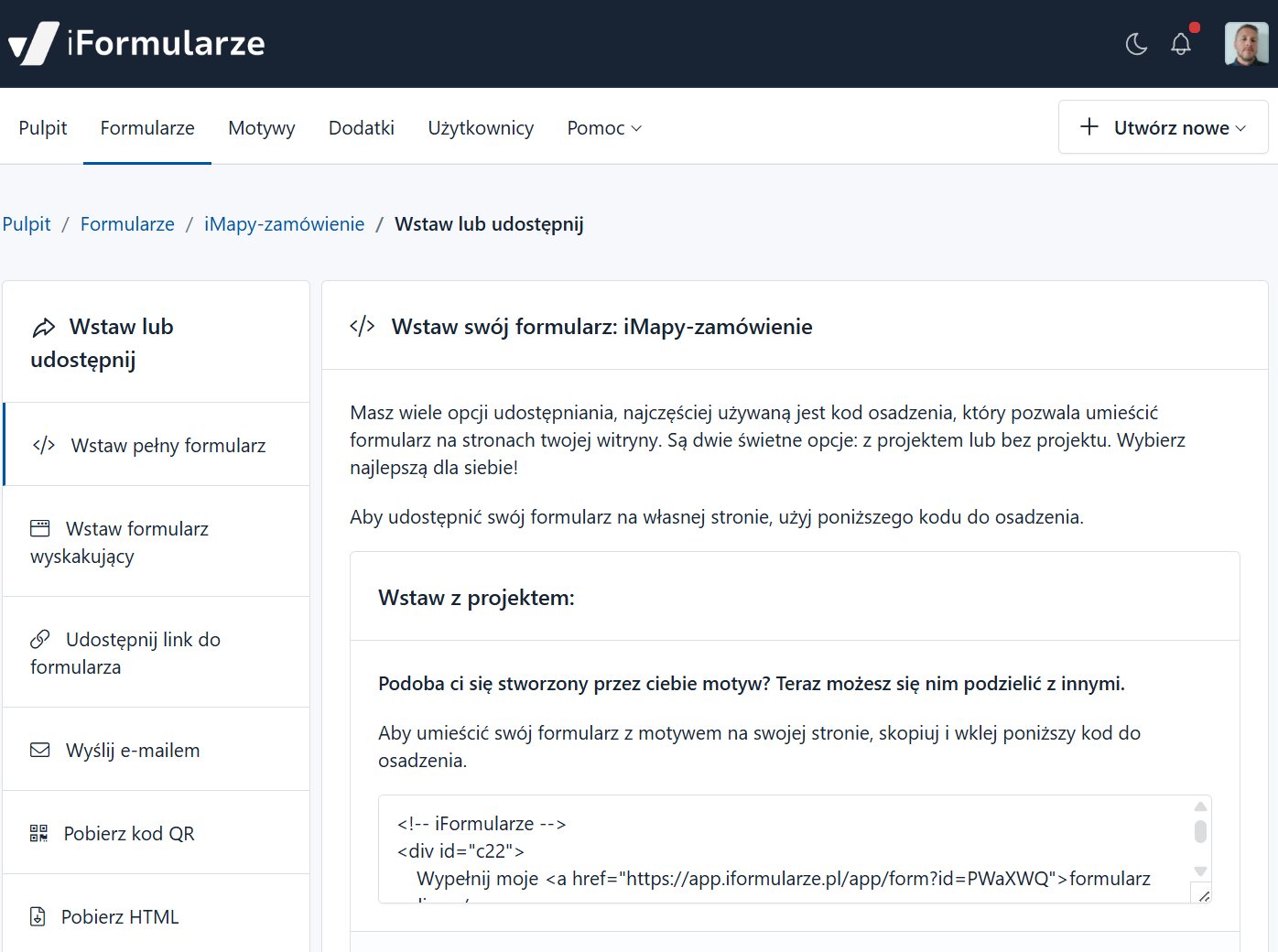Click the iFormularze logo icon
This screenshot has height=952, width=1278.
33,43
